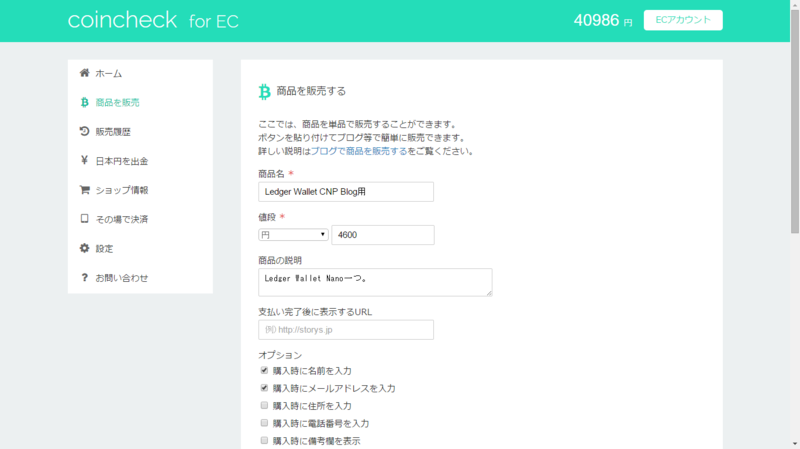Click the yen icon beside 日本円を出金
This screenshot has width=800, height=449.
coord(84,160)
